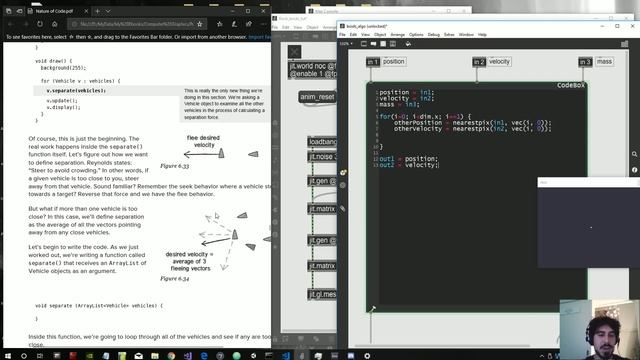Click the 'set tabs aside' icon in Edge
Image resolution: width=640 pixels, height=360 pixels.
click(19, 11)
